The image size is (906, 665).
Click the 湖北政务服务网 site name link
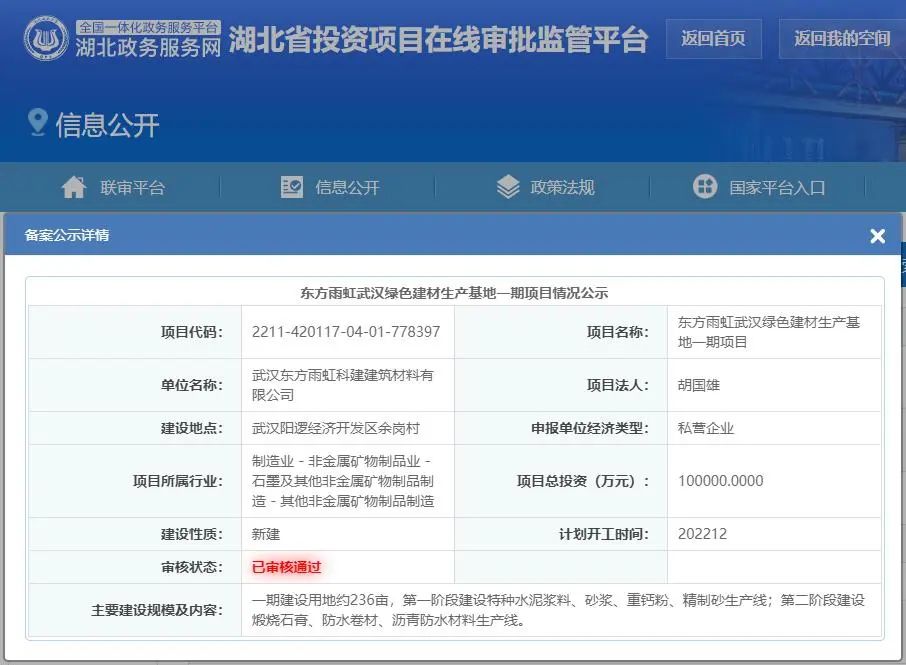(x=148, y=47)
